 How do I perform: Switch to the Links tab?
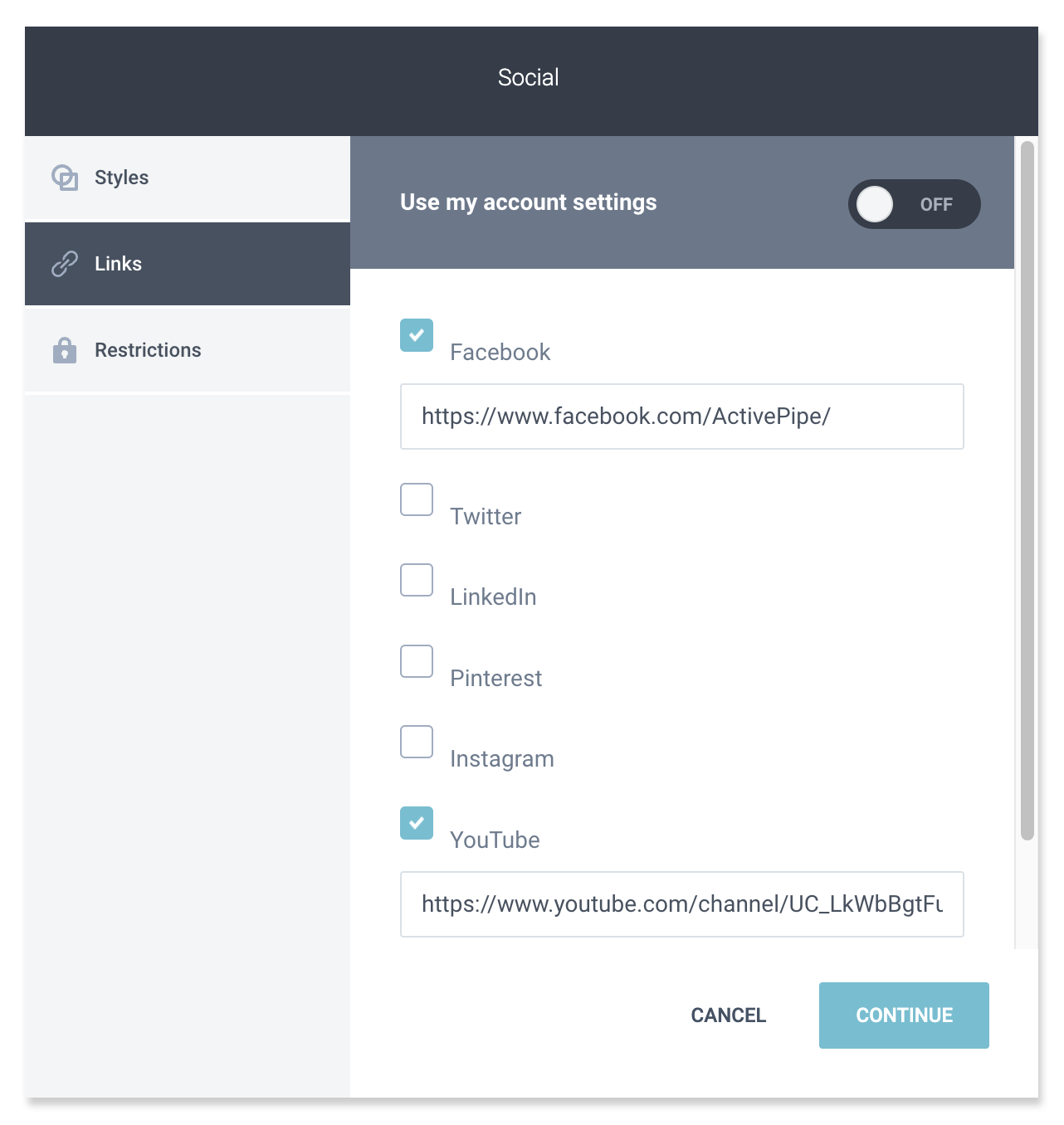coord(188,264)
